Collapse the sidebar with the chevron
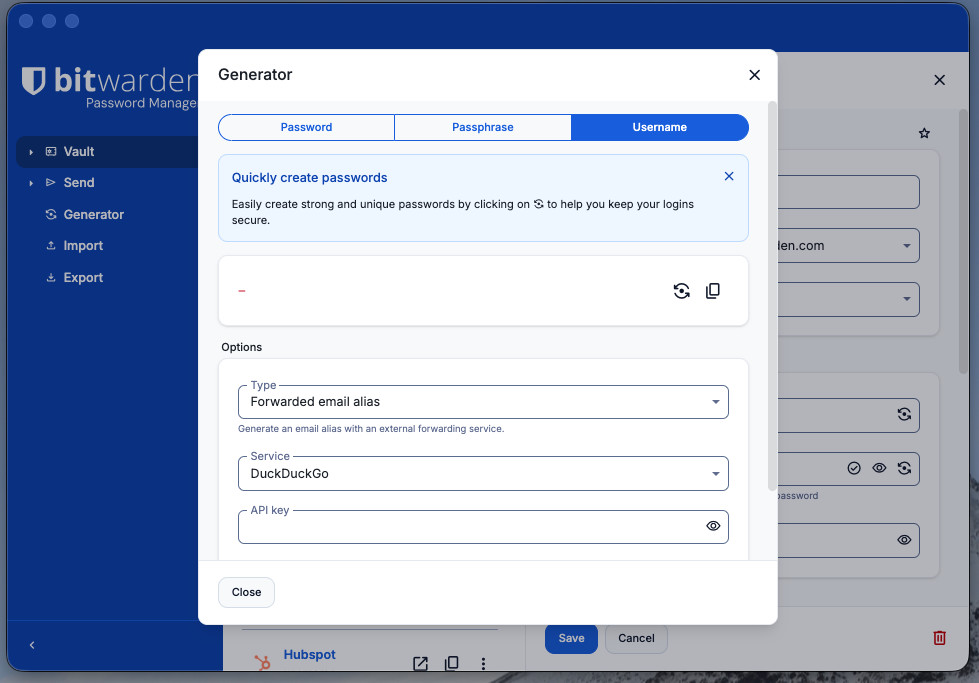The image size is (979, 683). [x=32, y=645]
